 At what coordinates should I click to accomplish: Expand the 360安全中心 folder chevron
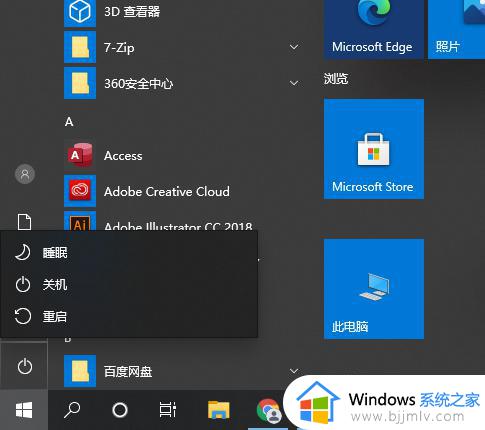point(294,83)
